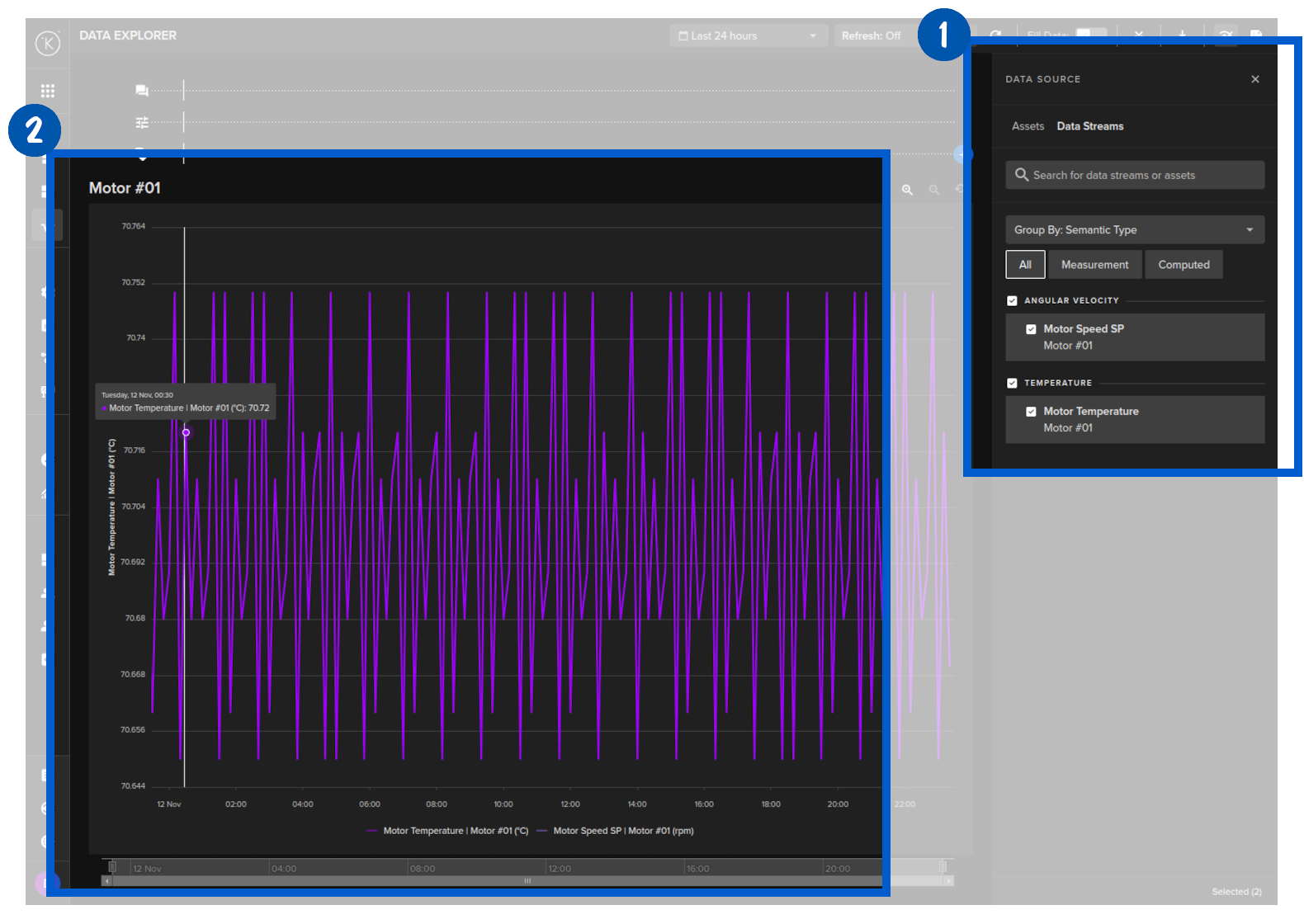The image size is (1304, 924).
Task: Expand the Group By: Semantic Type dropdown
Action: pyautogui.click(x=1134, y=230)
